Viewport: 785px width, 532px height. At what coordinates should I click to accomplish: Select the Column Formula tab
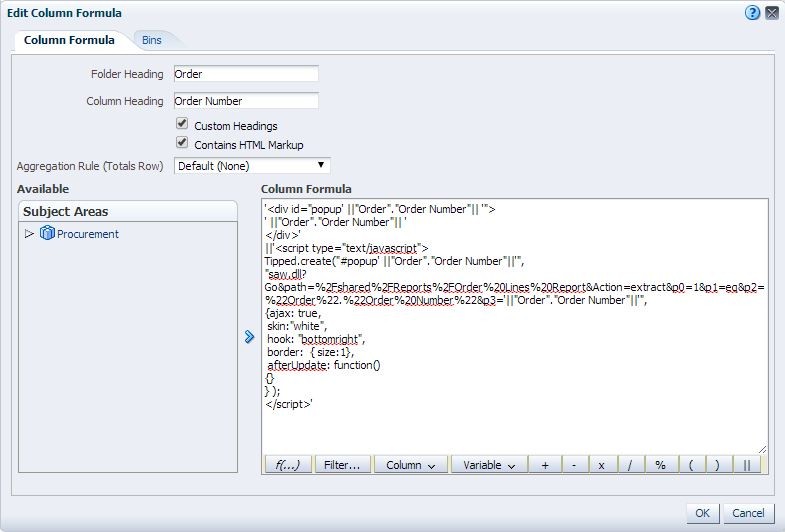point(69,40)
